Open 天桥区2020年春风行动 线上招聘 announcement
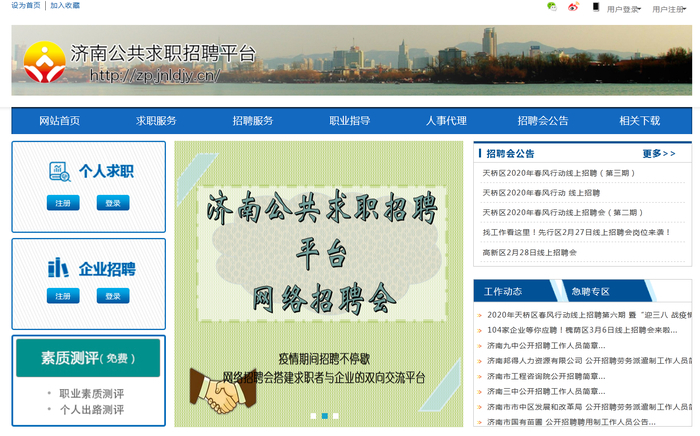Image resolution: width=700 pixels, height=436 pixels. (x=541, y=193)
